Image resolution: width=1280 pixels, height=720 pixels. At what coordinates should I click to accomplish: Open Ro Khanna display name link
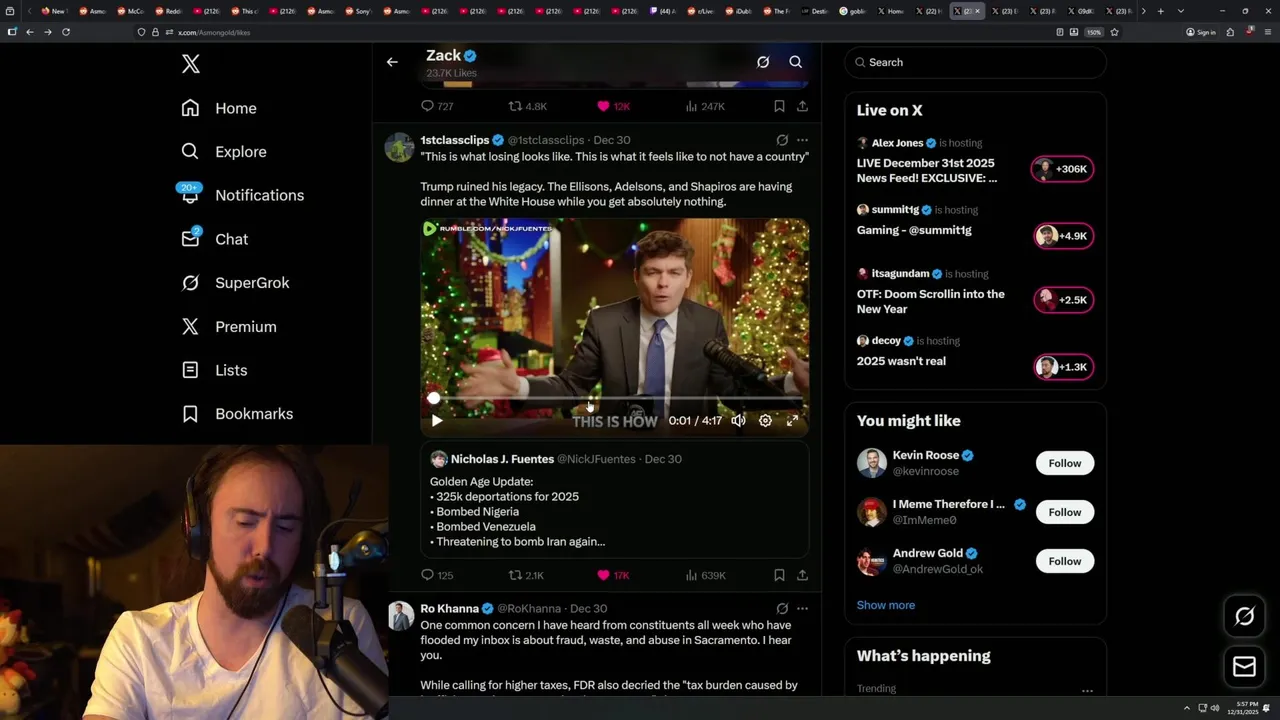(449, 609)
